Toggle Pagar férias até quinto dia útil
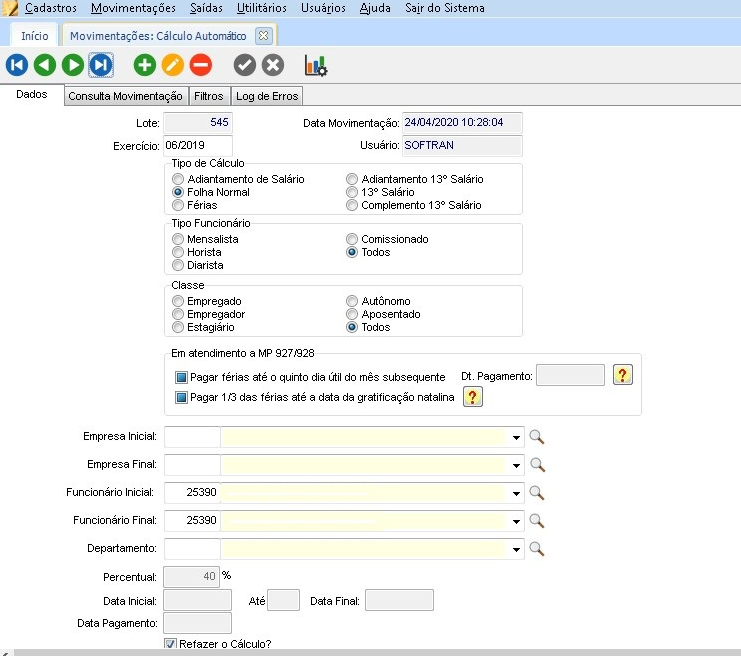The width and height of the screenshot is (741, 656). (181, 377)
